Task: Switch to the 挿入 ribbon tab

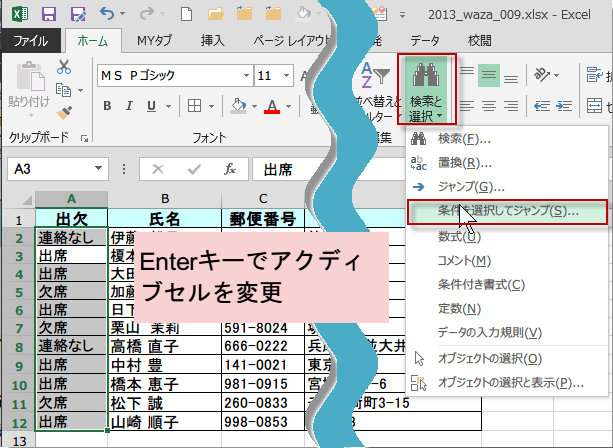Action: 212,40
